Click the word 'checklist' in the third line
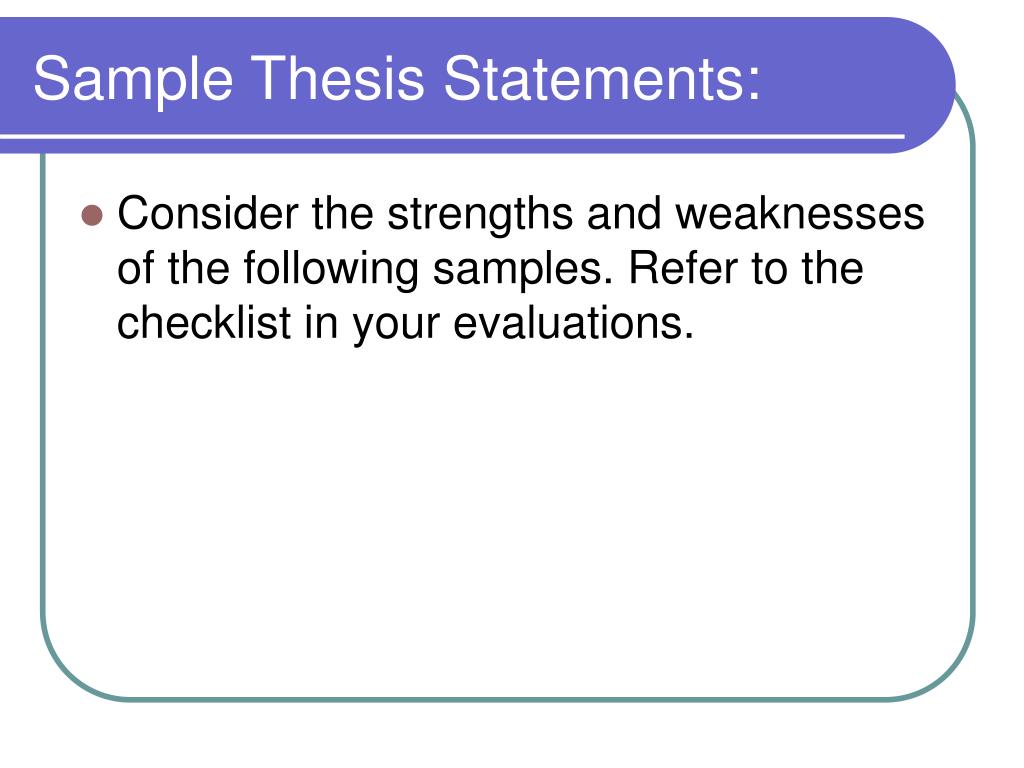 (204, 322)
